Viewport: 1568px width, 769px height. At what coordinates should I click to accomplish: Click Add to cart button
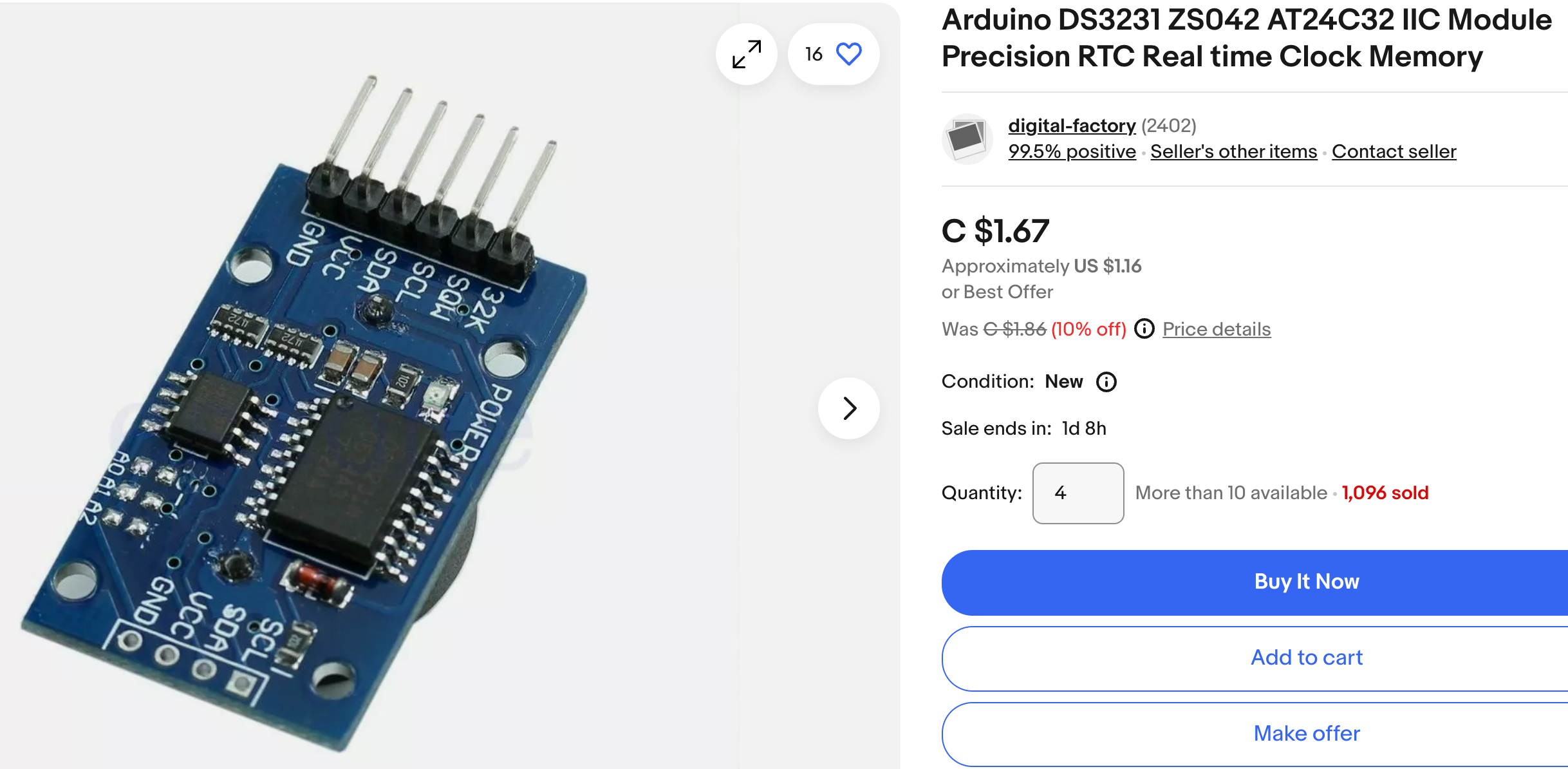tap(1253, 658)
